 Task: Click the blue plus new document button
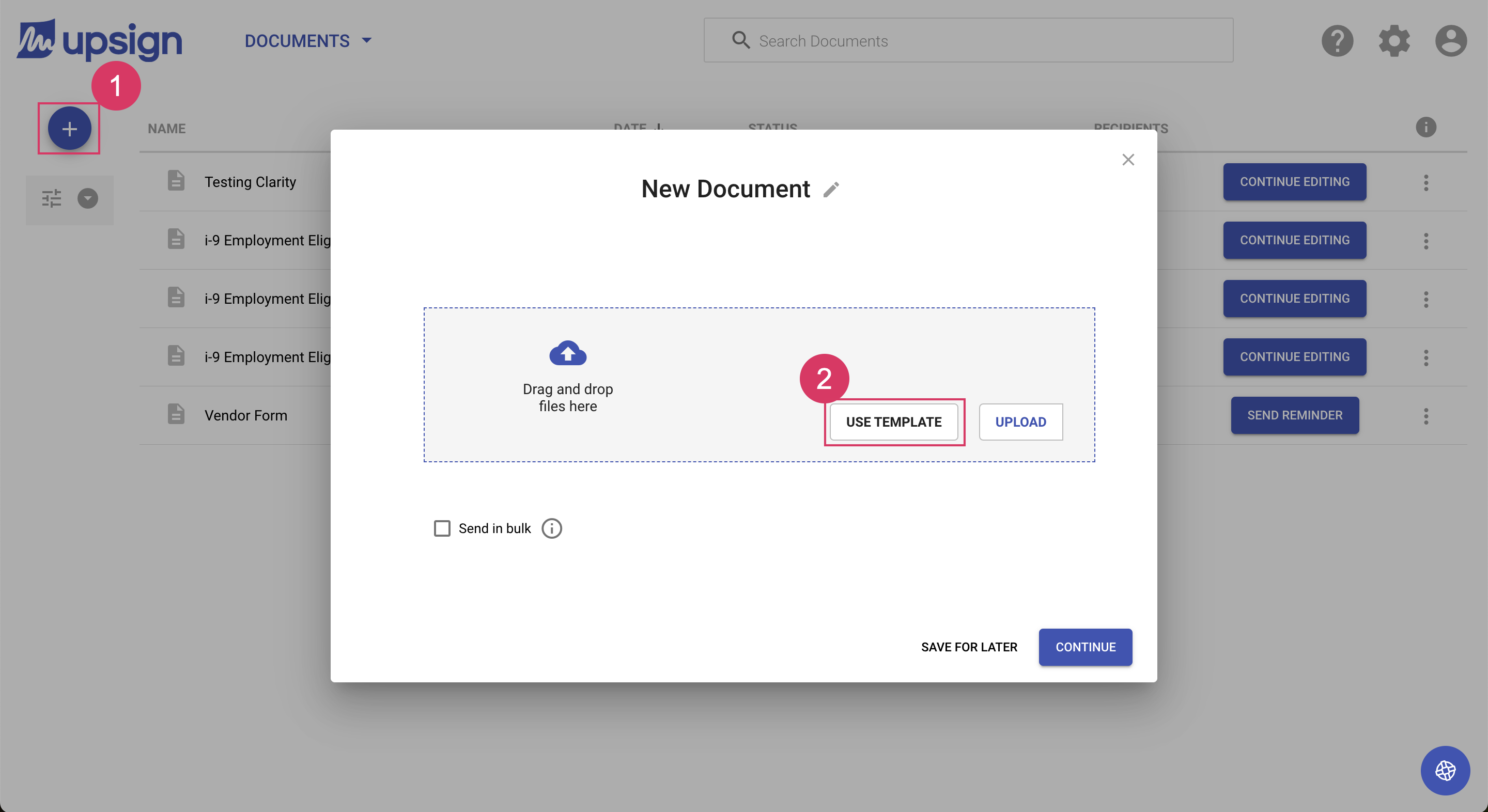pyautogui.click(x=69, y=128)
